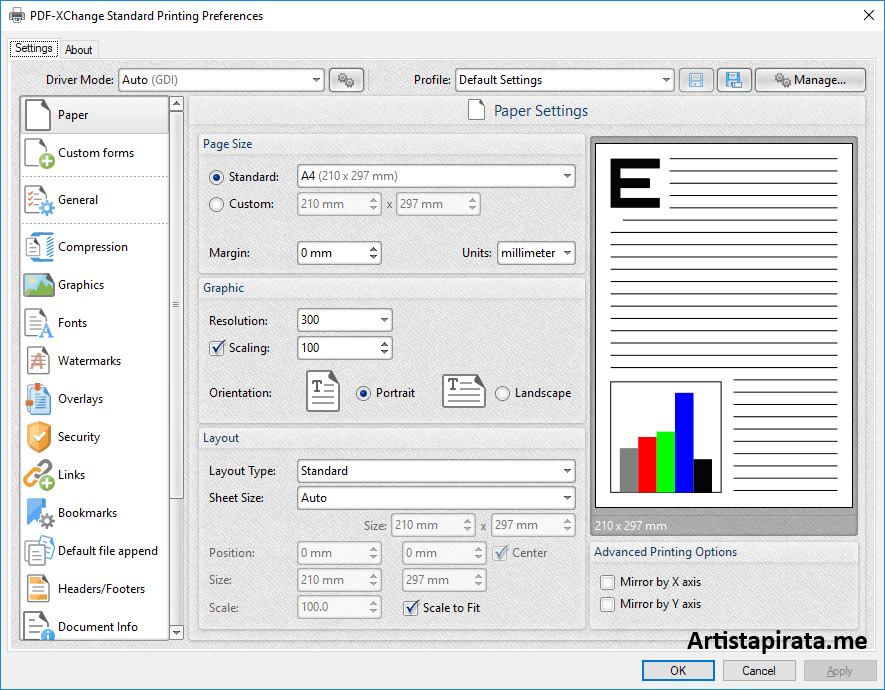The image size is (885, 690).
Task: Expand the Profile selection list
Action: (665, 80)
